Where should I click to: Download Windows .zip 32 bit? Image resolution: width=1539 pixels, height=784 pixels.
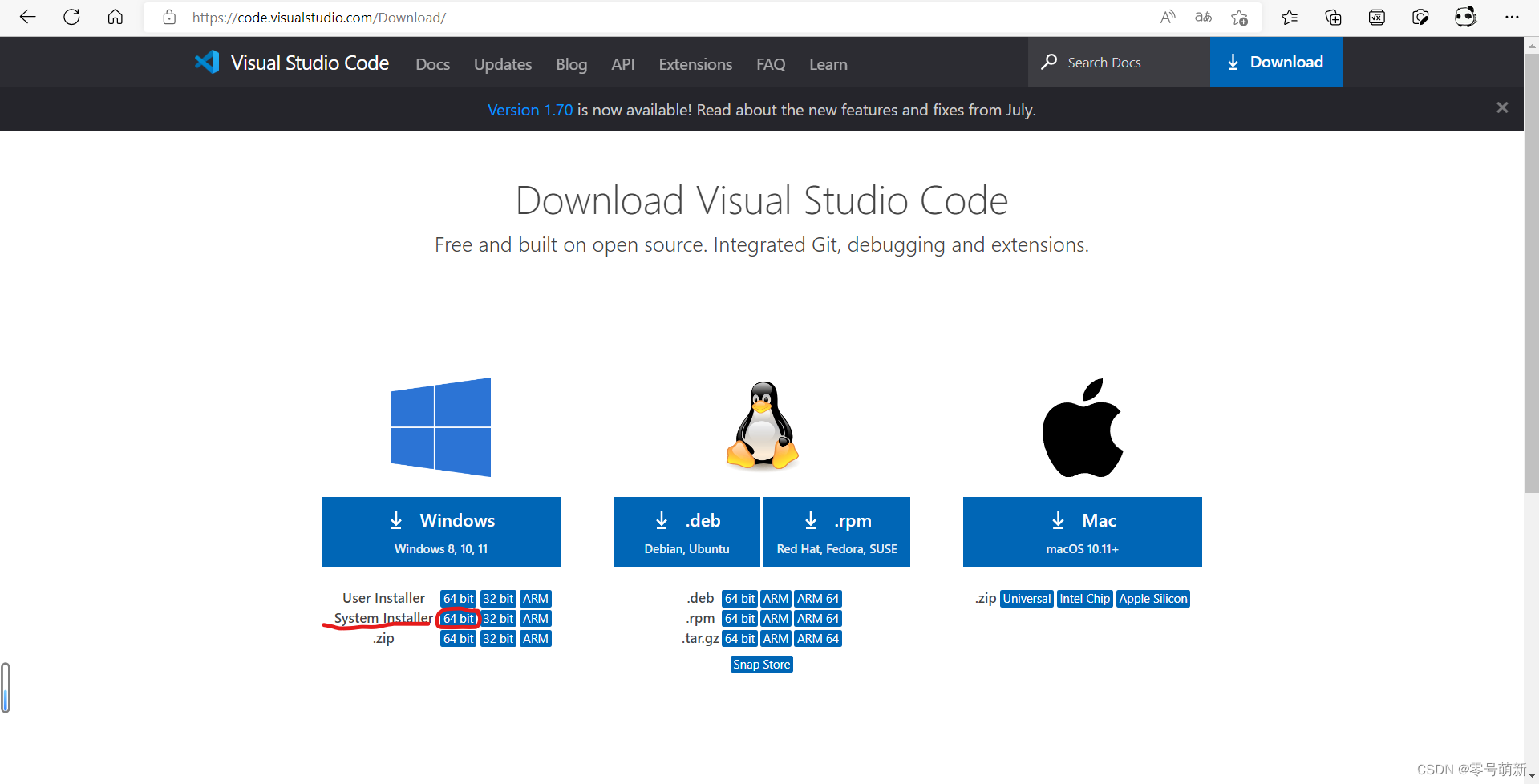pyautogui.click(x=498, y=639)
